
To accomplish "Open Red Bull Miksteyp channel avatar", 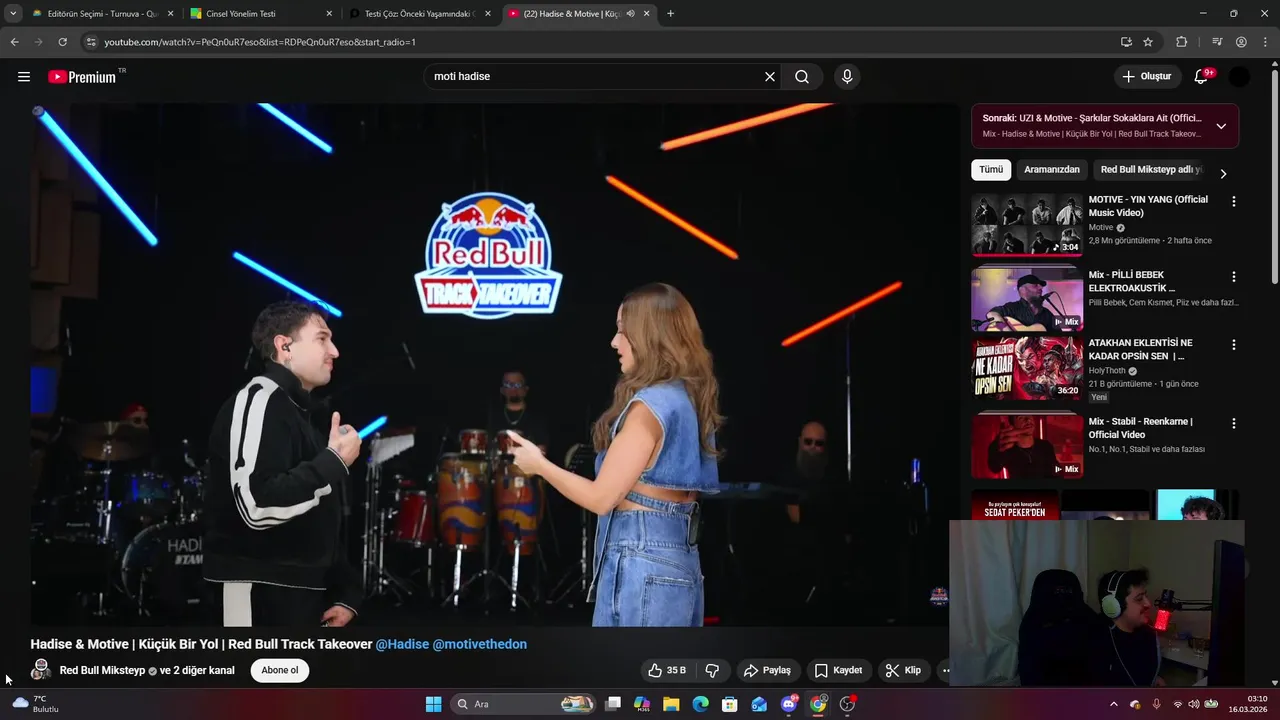I will click(x=41, y=670).
